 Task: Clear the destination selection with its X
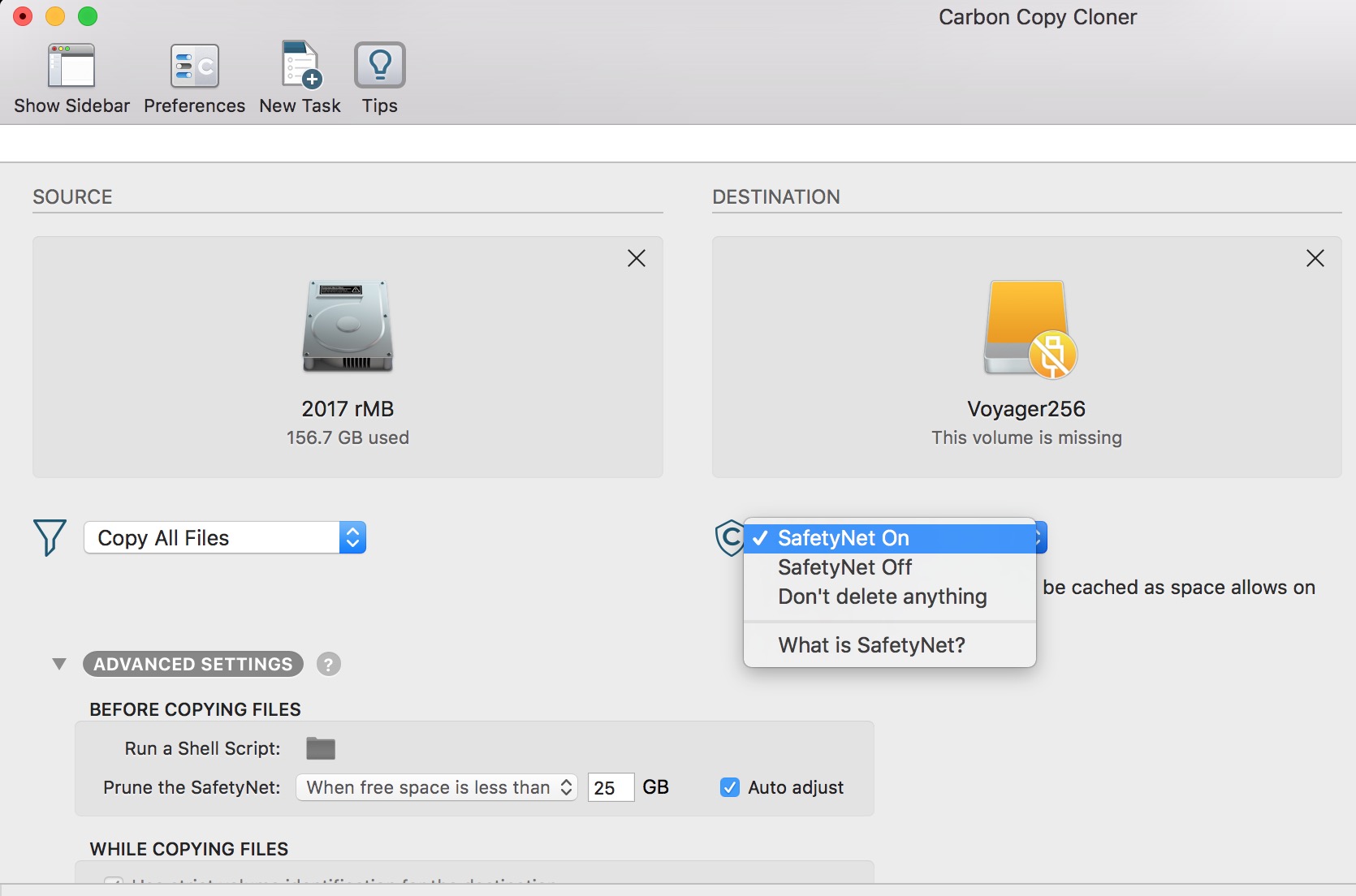coord(1315,258)
